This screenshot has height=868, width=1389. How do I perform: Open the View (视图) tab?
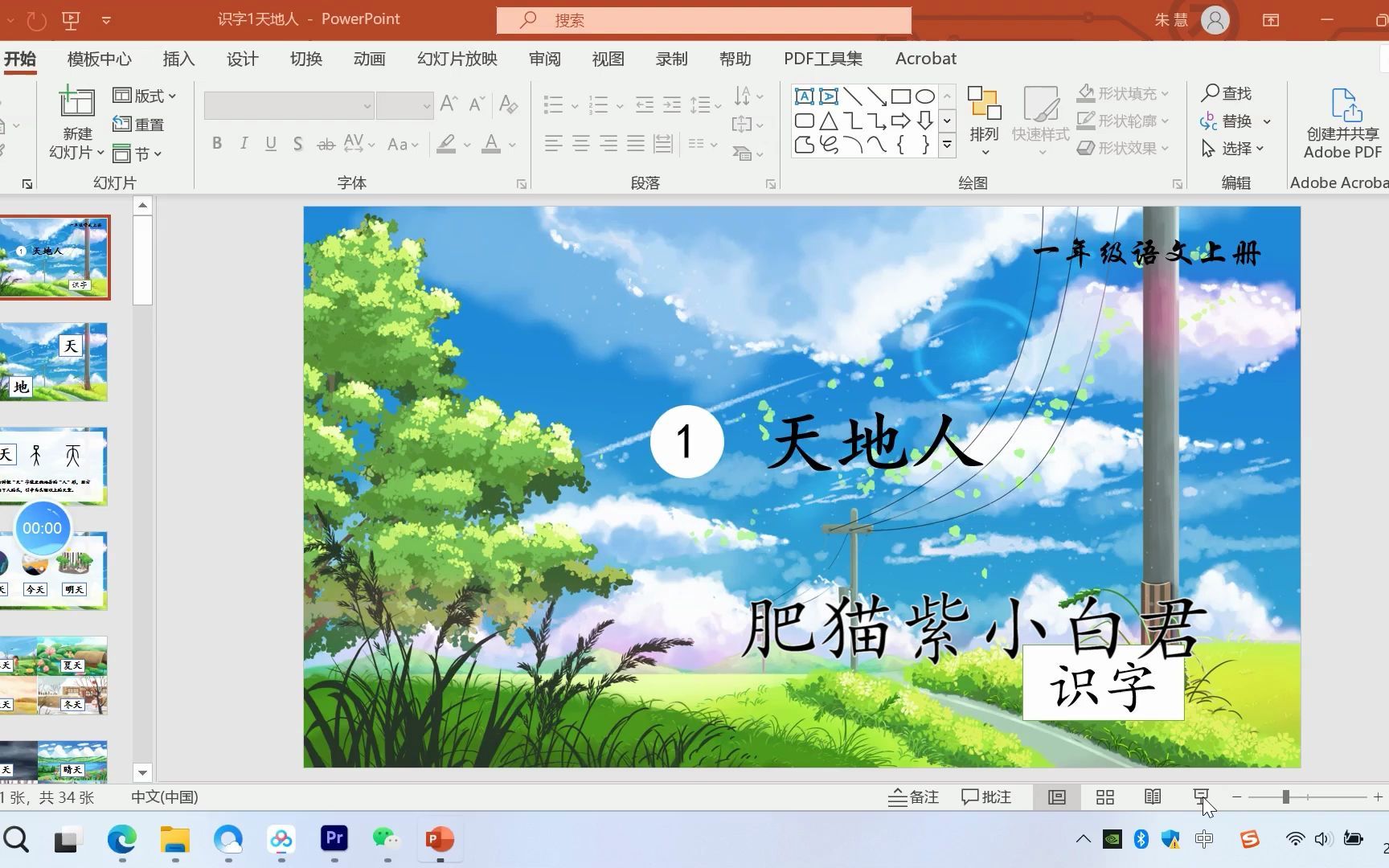click(x=608, y=59)
